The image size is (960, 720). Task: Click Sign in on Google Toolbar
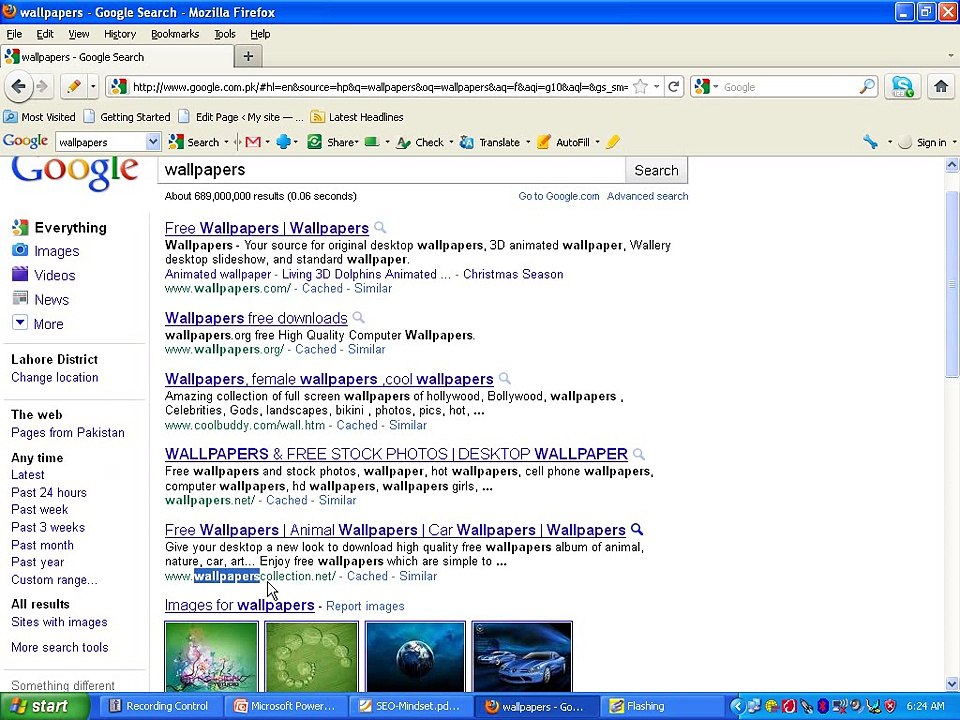click(x=931, y=142)
